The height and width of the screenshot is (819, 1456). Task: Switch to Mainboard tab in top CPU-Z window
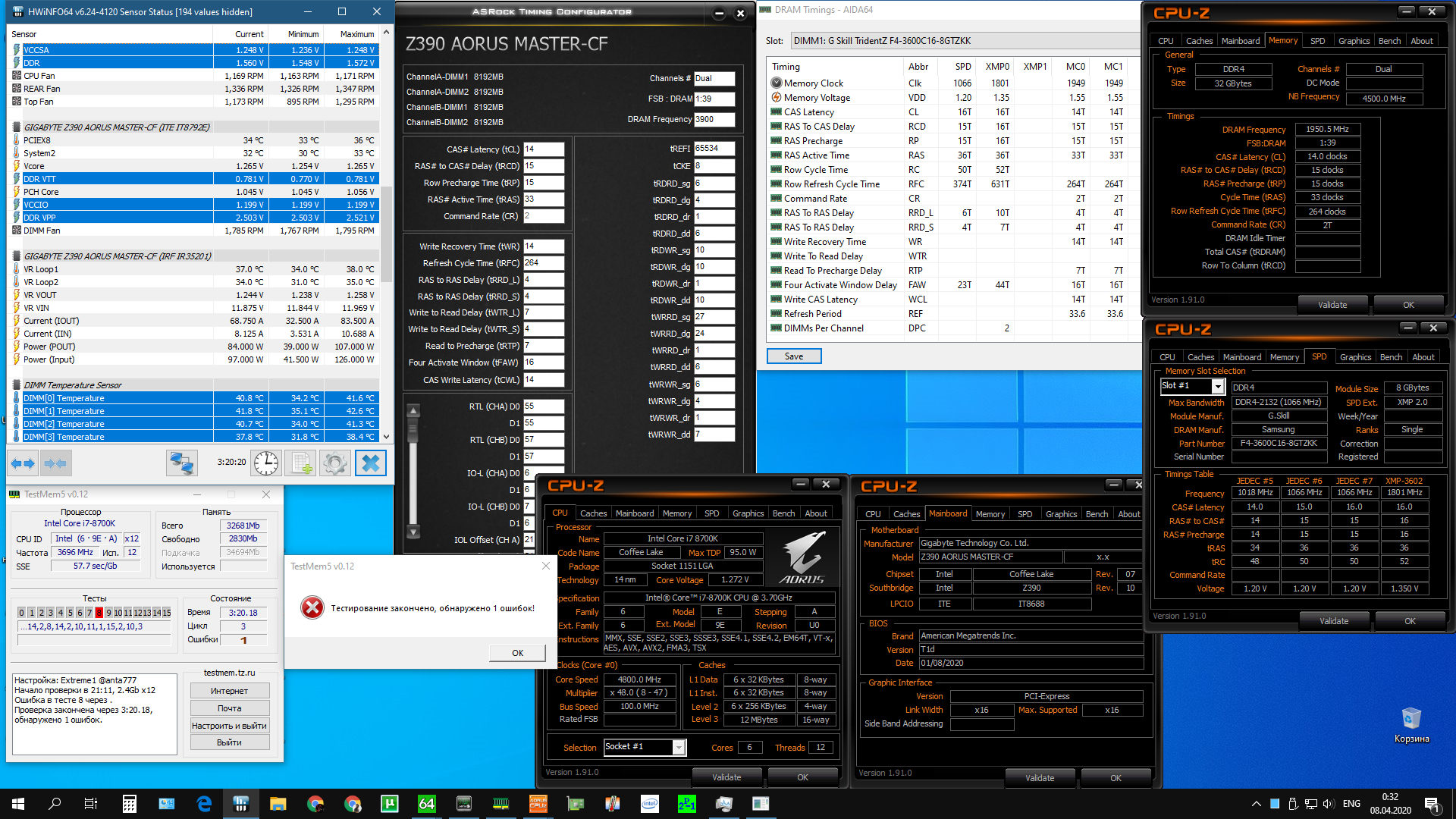click(x=1241, y=41)
